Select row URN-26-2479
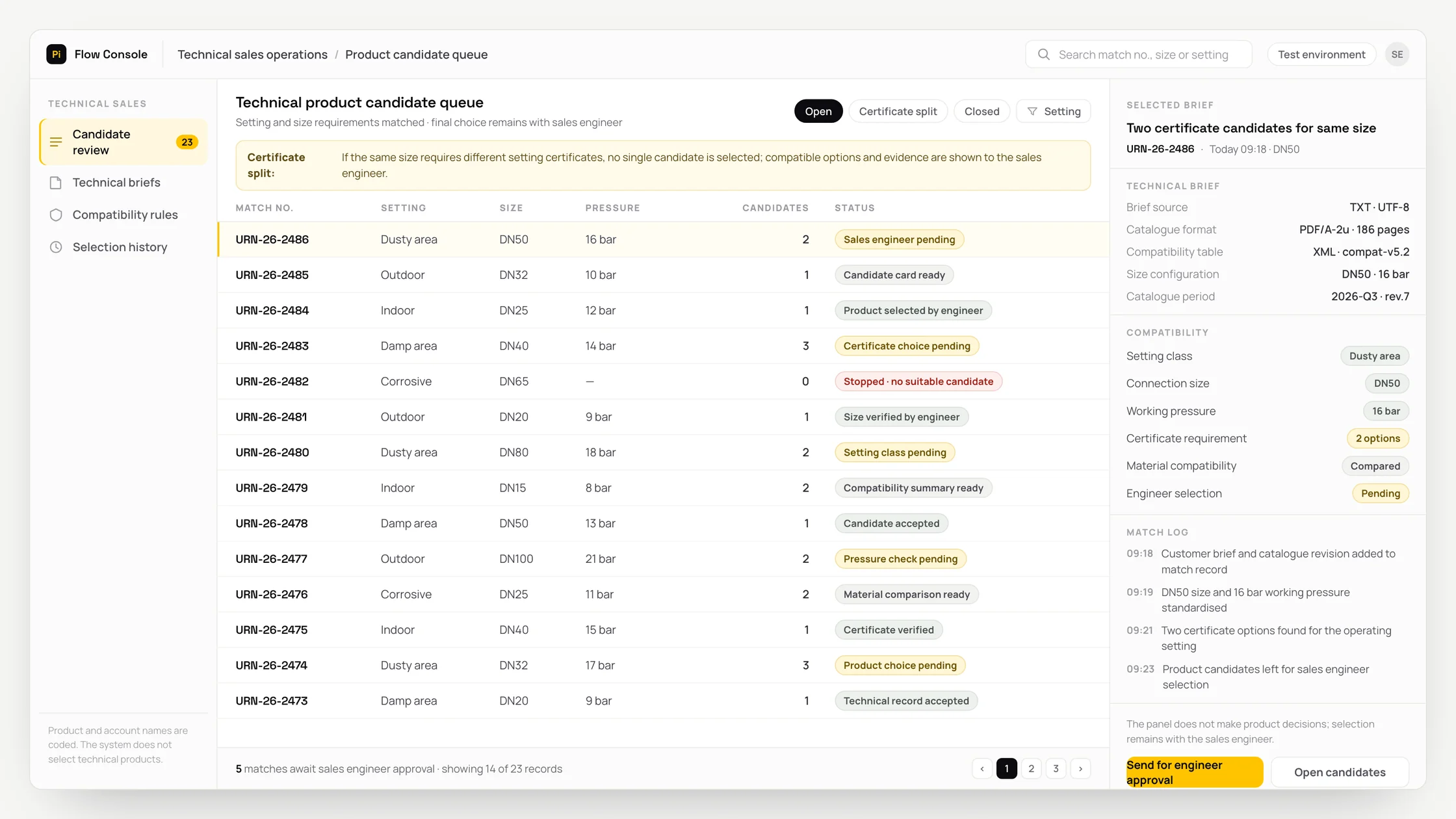The height and width of the screenshot is (819, 1456). click(663, 488)
